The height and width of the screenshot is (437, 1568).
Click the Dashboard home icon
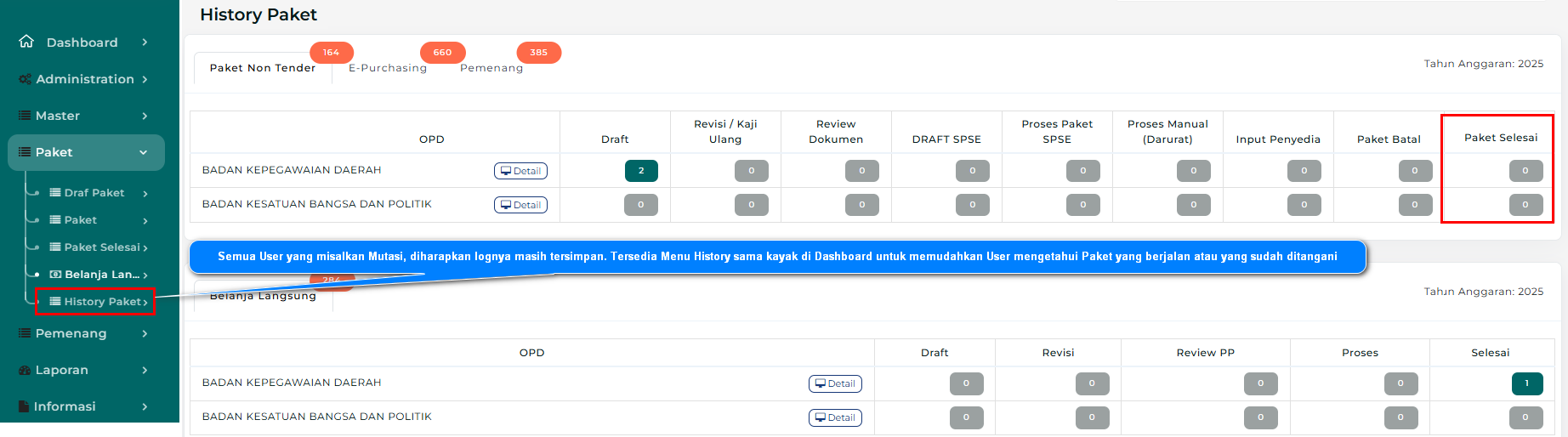(x=26, y=42)
